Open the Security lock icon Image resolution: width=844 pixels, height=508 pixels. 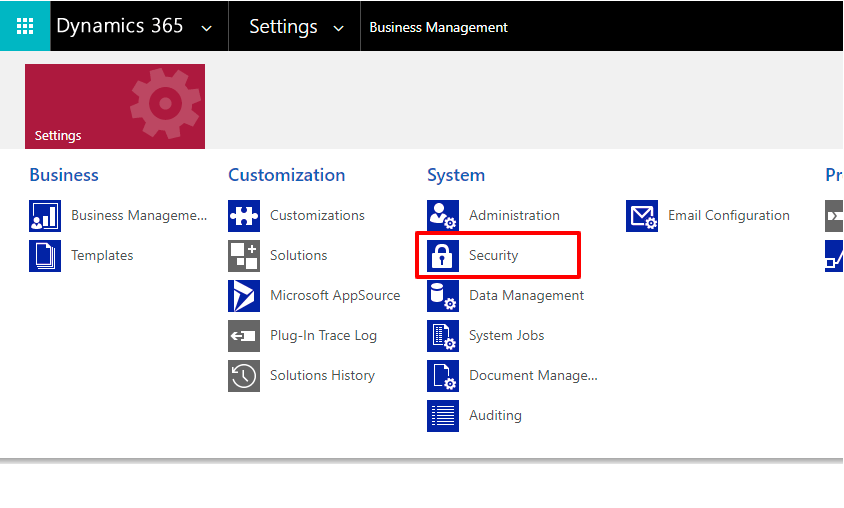[443, 256]
